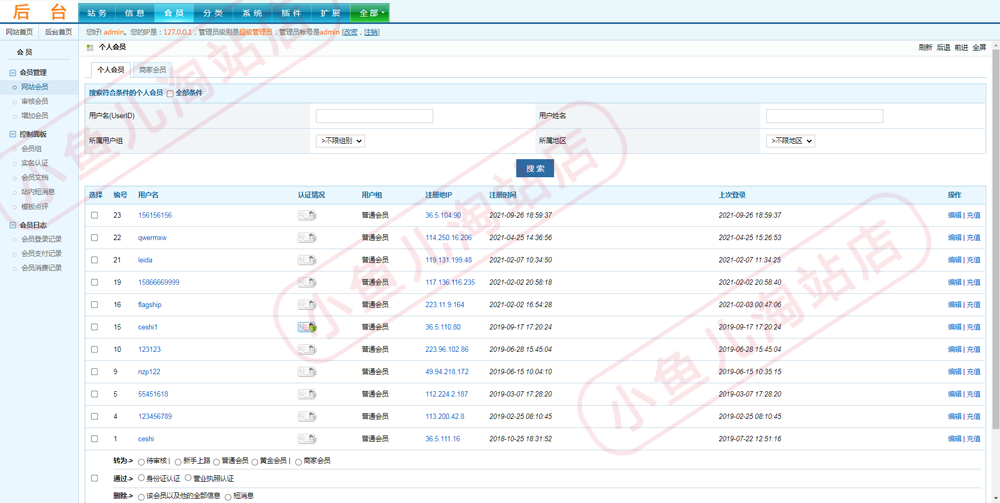The height and width of the screenshot is (503, 1000).
Task: Click 充值 for user qwermxw
Action: pos(974,238)
